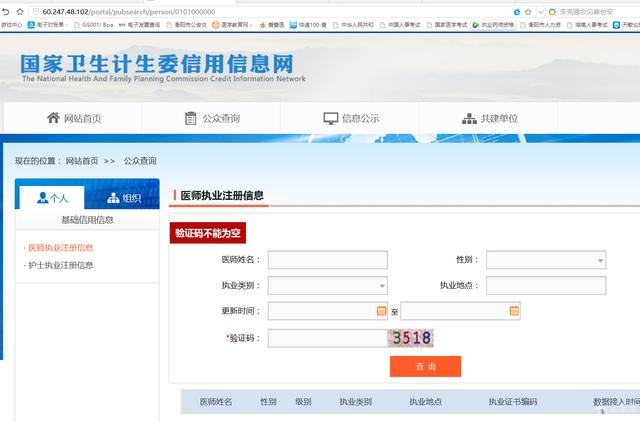The image size is (640, 422).
Task: Open the 电子对账单 bookmark
Action: [45, 25]
